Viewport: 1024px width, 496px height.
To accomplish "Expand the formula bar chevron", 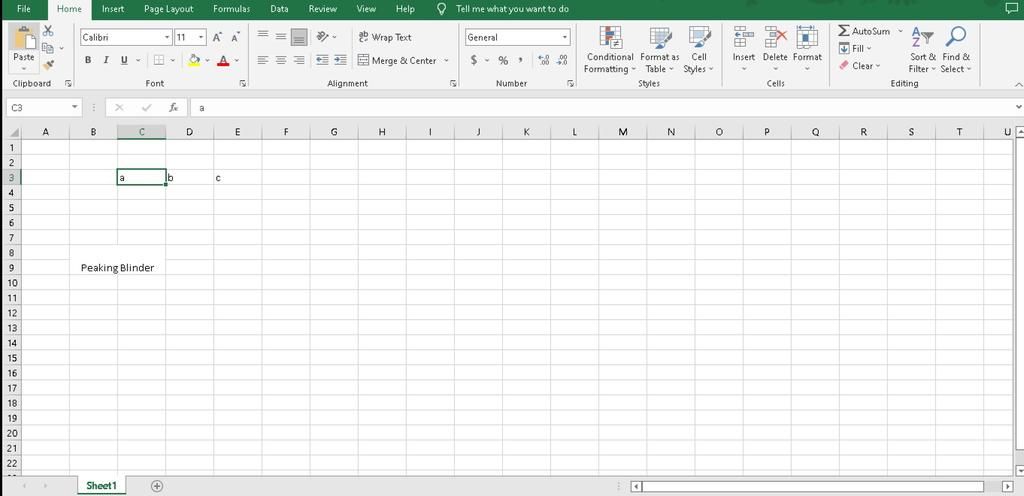I will pos(1019,107).
